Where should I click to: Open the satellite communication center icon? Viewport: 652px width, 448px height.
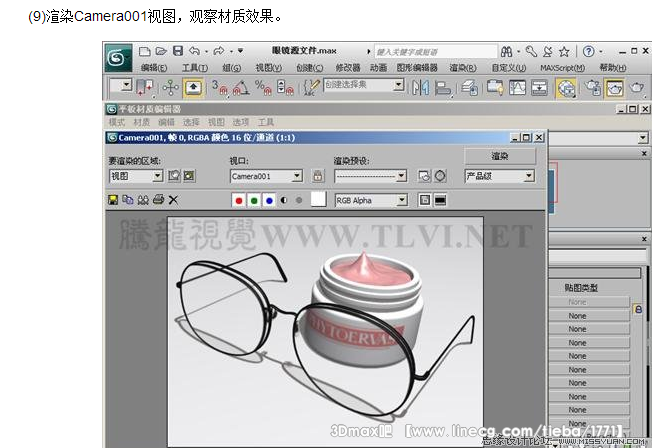548,52
